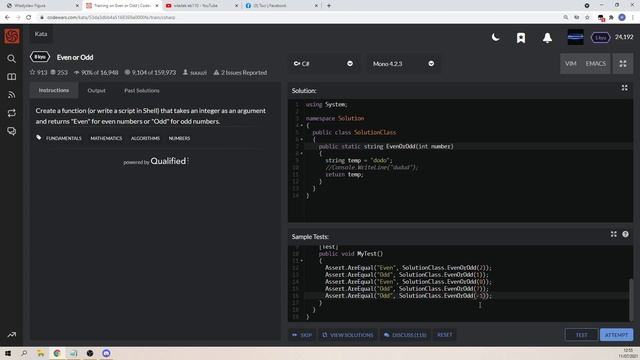Viewport: 640px width, 360px height.
Task: Open the bookmark star collections icon
Action: [521, 38]
